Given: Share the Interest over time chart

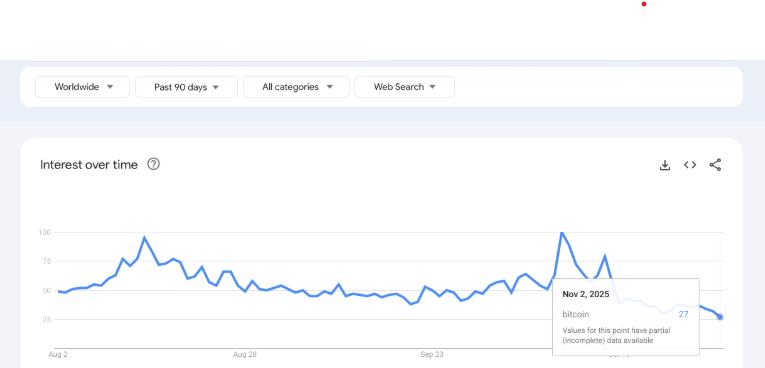Looking at the screenshot, I should [715, 165].
